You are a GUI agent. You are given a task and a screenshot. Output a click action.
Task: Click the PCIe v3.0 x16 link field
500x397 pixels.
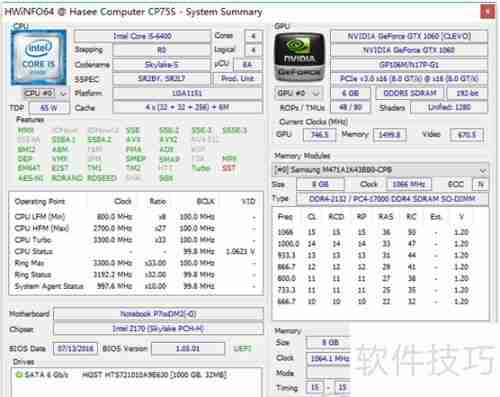click(x=409, y=79)
